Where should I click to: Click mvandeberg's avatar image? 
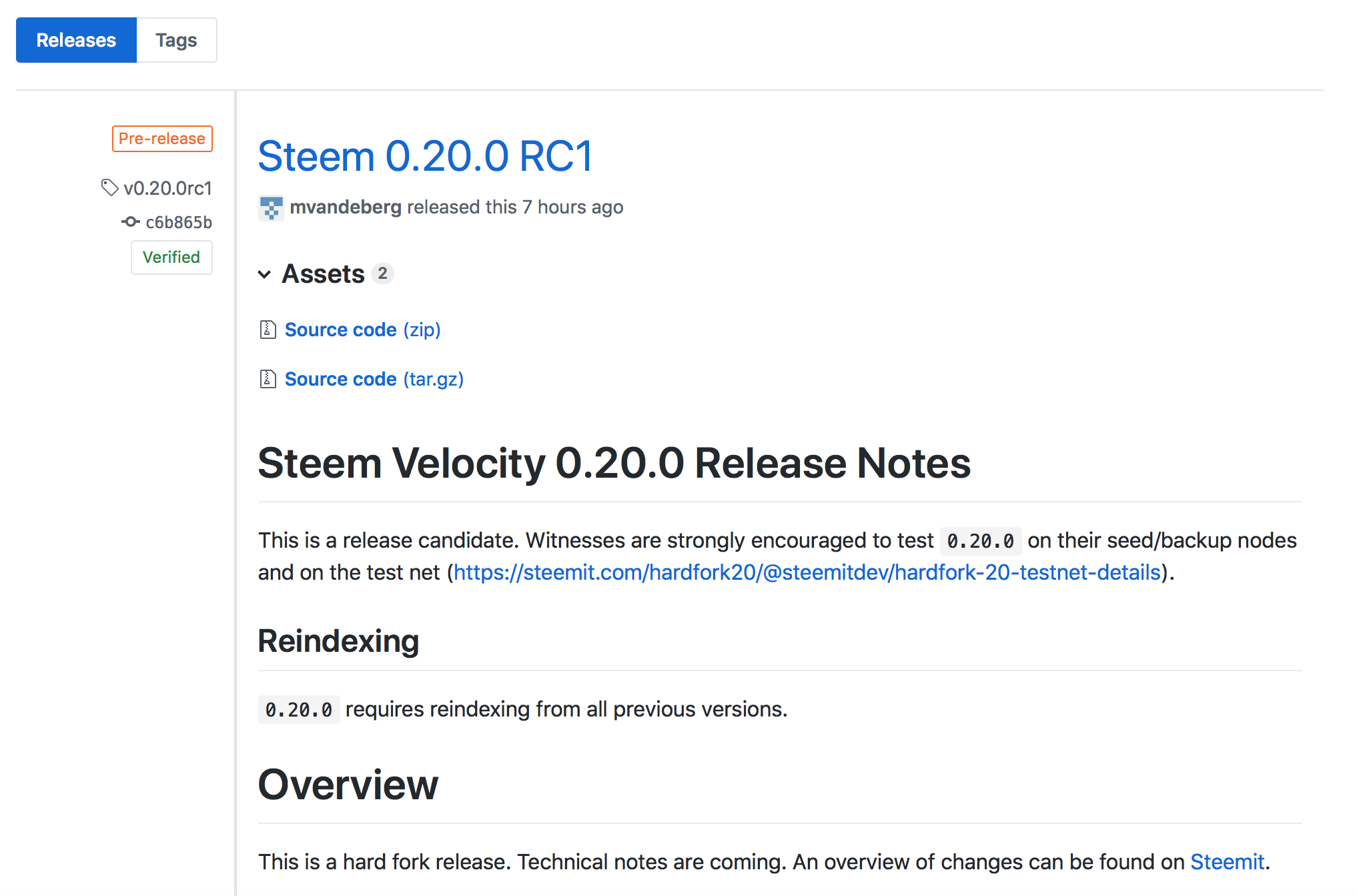tap(271, 207)
